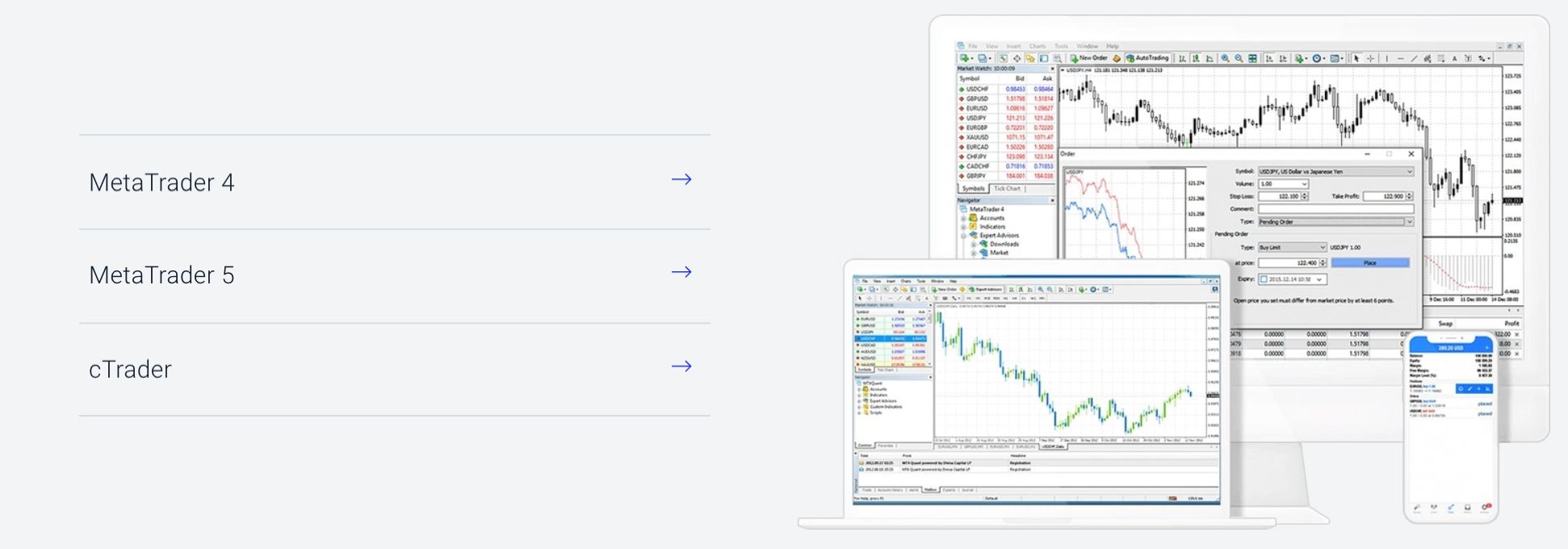Close the Market Watch panel on monitor

pyautogui.click(x=1052, y=69)
